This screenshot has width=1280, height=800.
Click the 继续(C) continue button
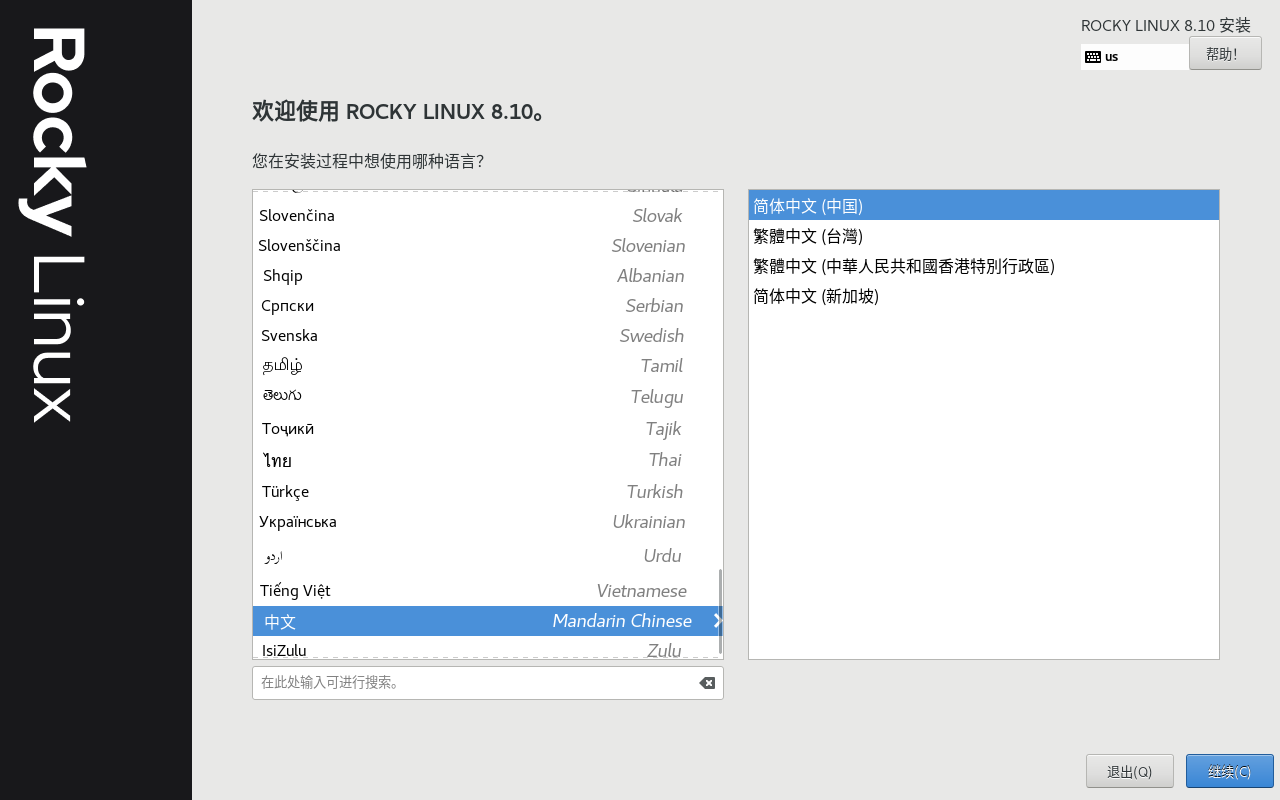click(1230, 771)
